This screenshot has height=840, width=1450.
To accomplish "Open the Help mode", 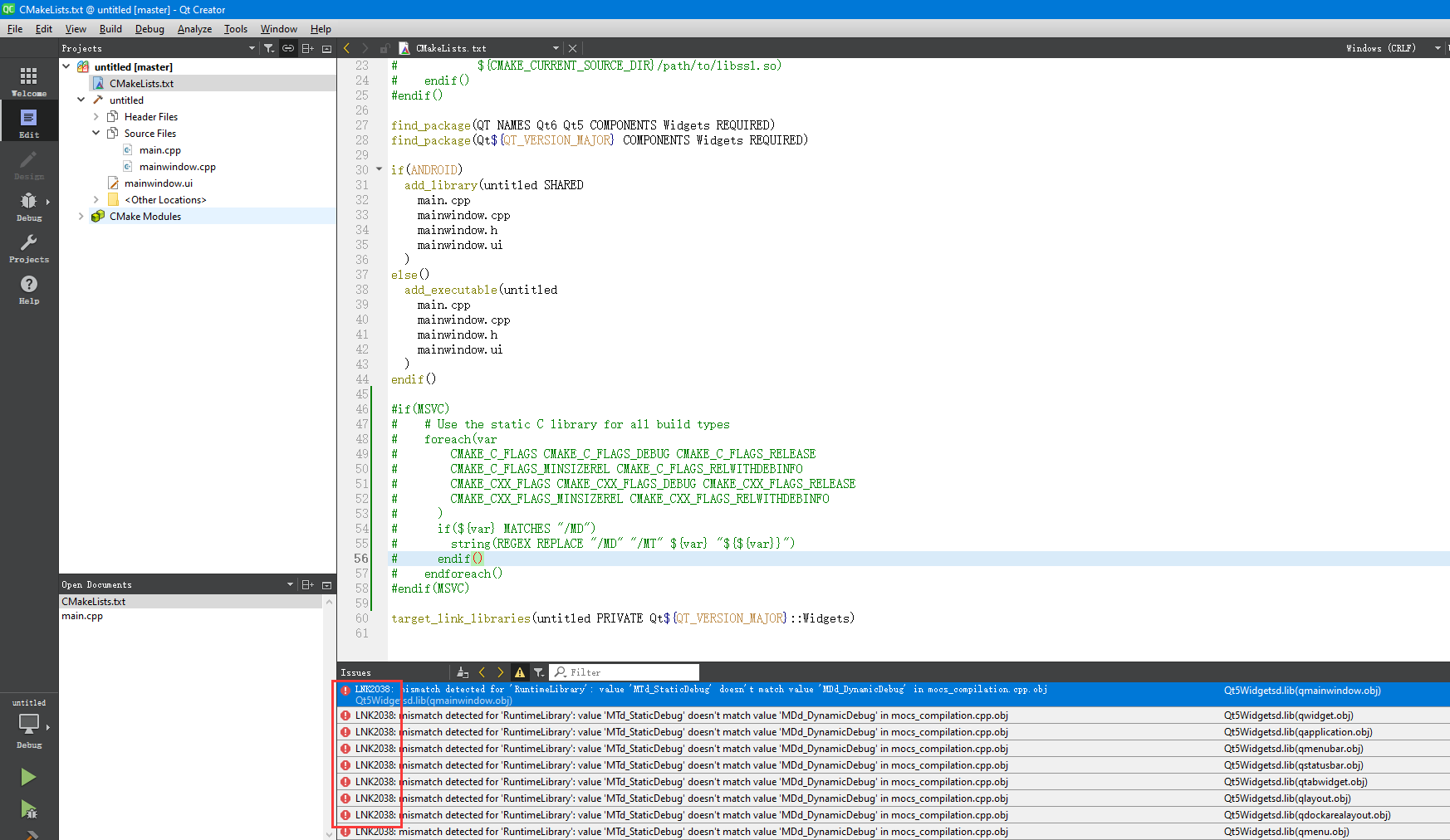I will coord(29,289).
